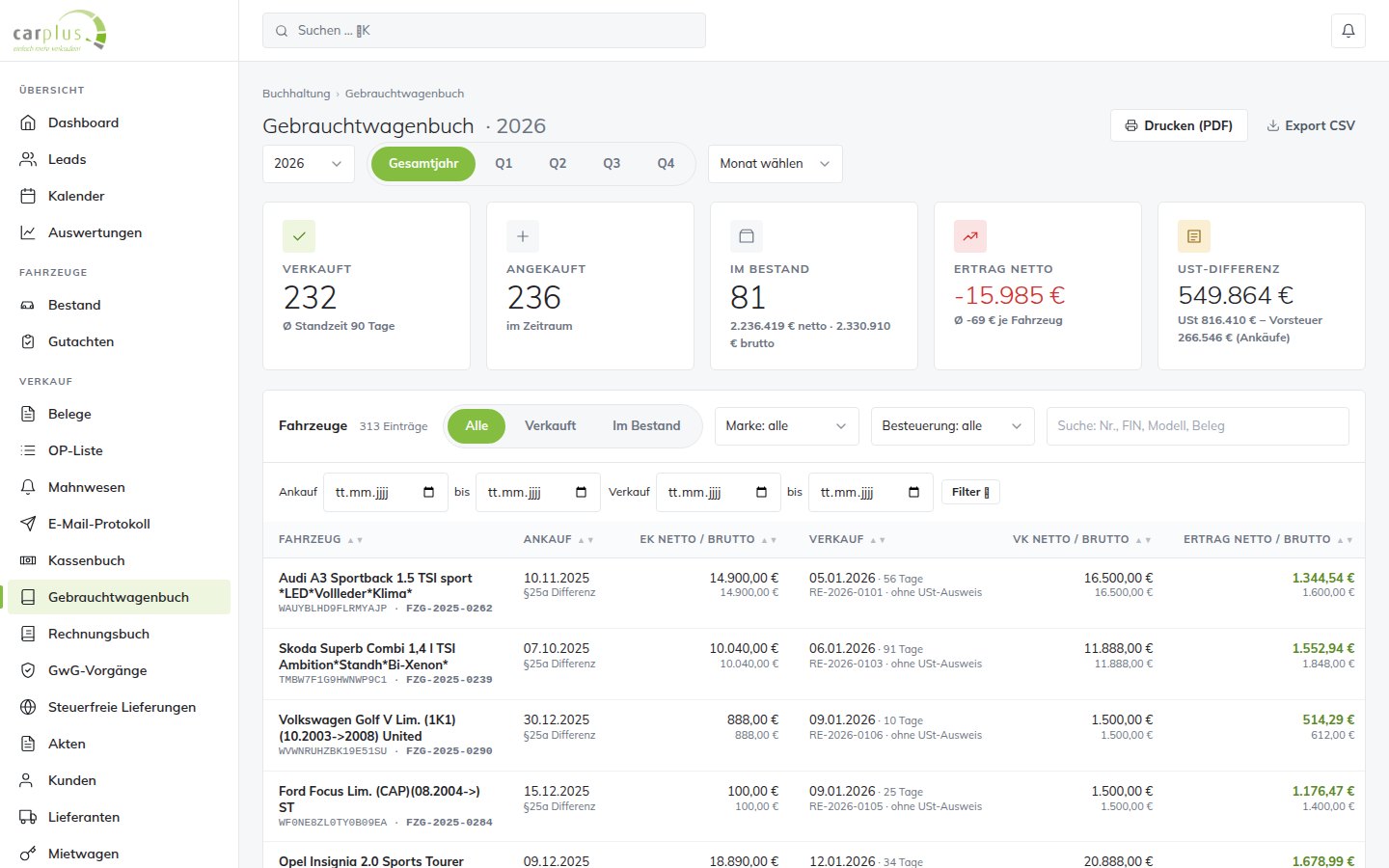This screenshot has height=868, width=1389.
Task: Open calendar picker of first Ankauf date
Action: (x=429, y=492)
